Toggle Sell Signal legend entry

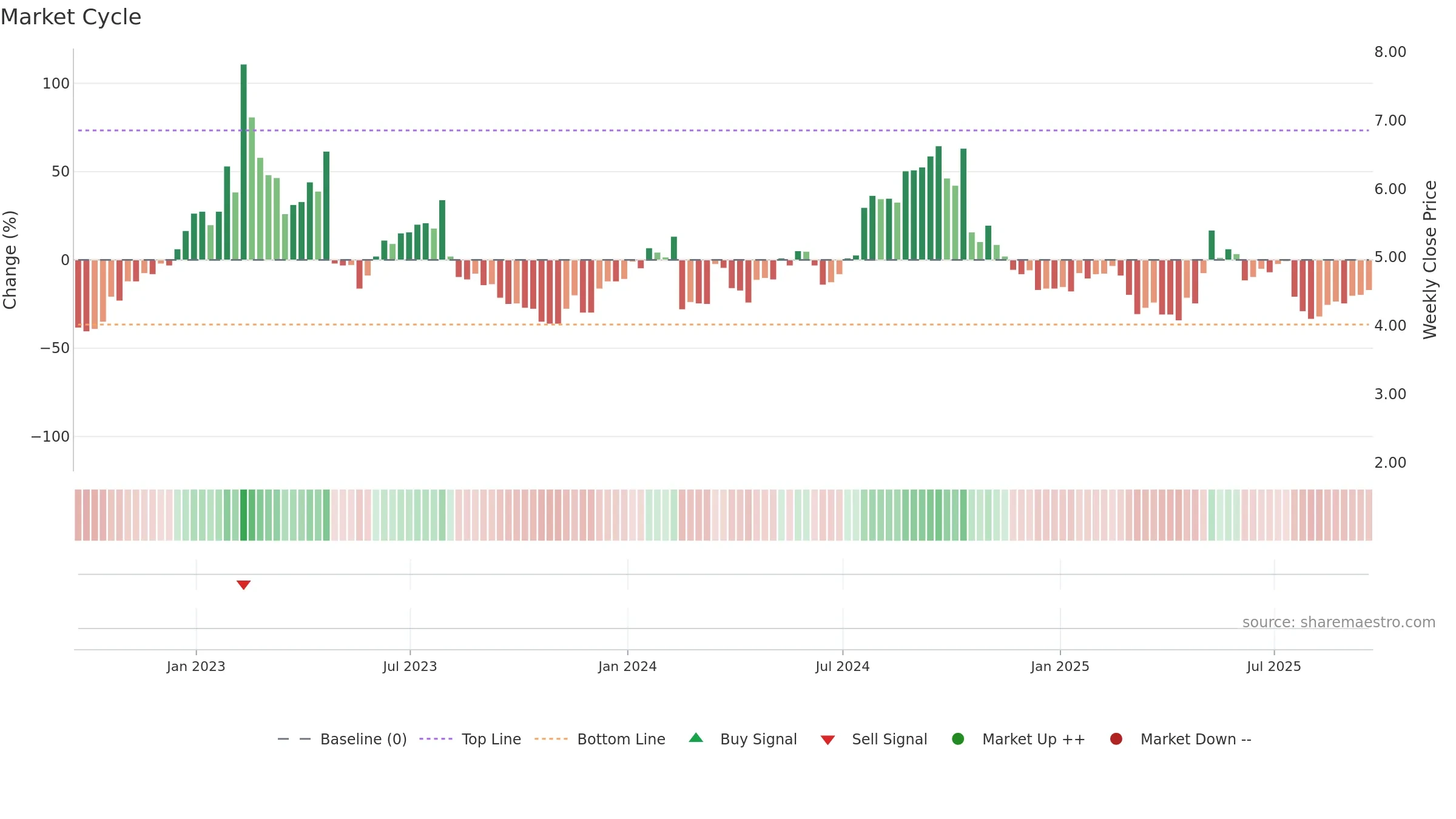pos(874,739)
